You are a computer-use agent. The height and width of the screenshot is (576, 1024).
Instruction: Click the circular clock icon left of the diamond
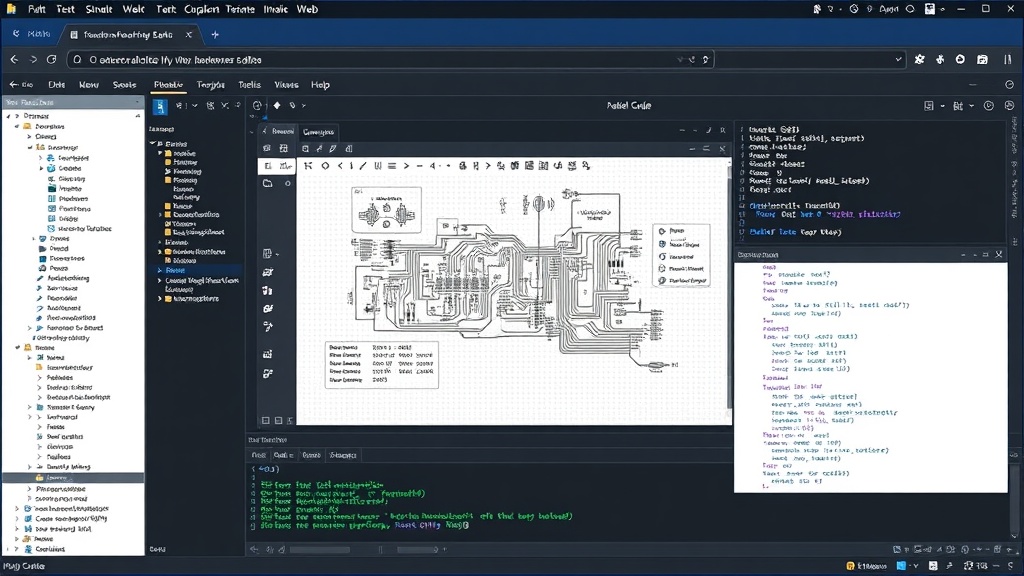[257, 105]
